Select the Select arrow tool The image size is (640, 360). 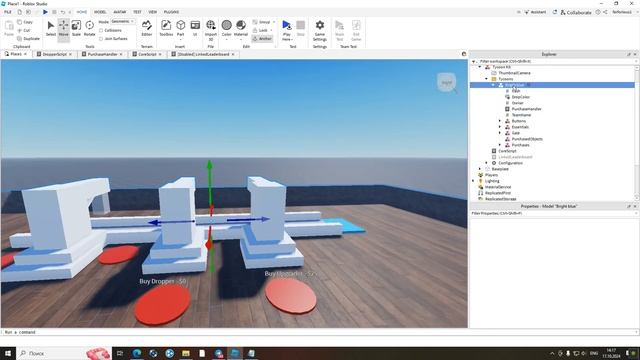point(51,29)
